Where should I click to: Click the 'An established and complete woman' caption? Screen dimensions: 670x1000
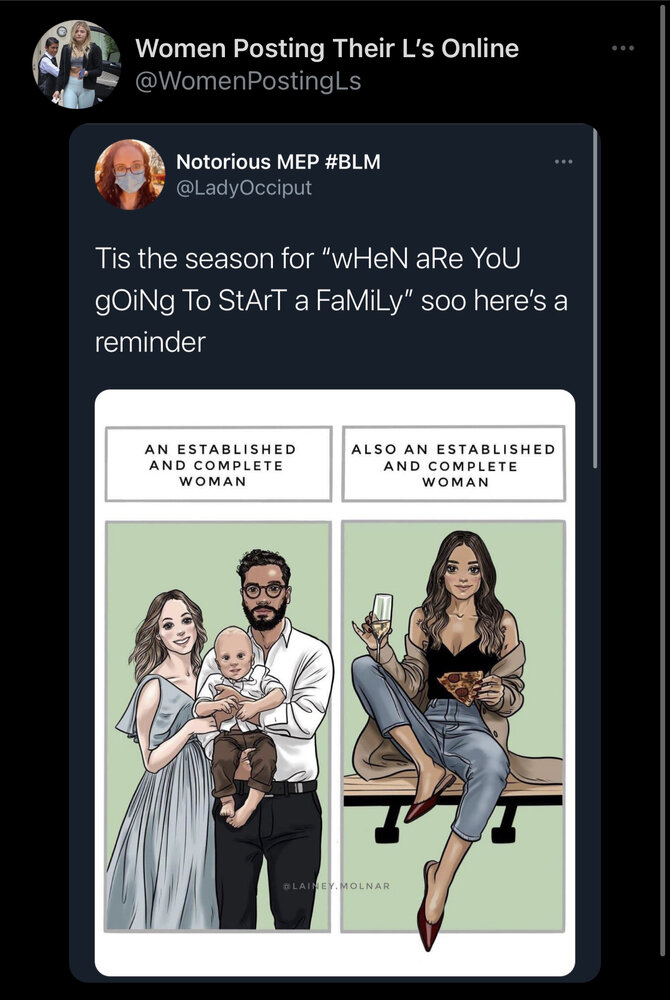click(x=219, y=464)
